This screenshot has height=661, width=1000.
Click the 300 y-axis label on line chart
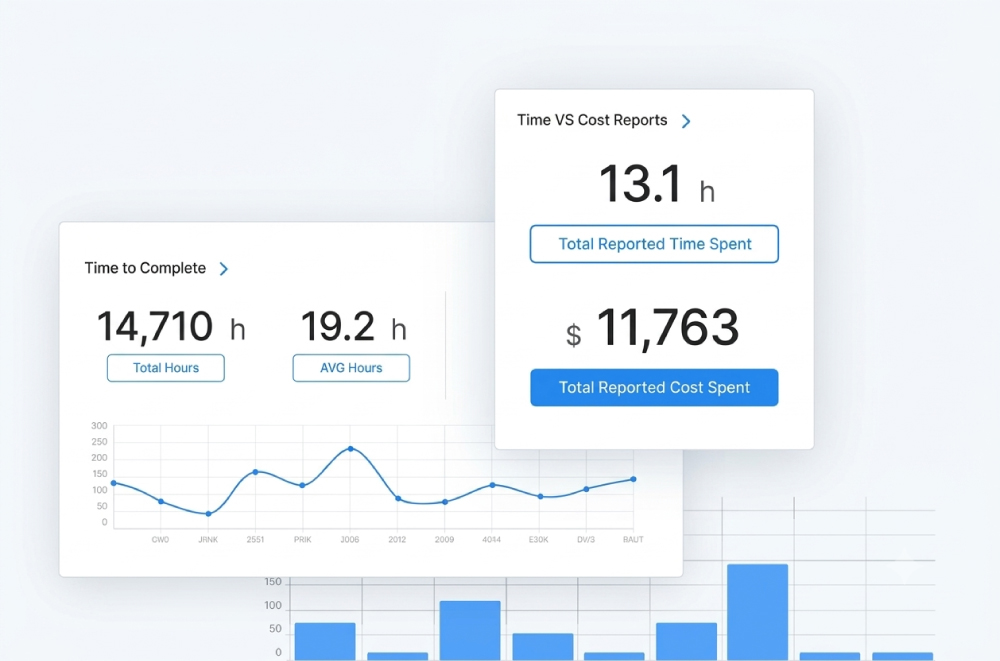(x=99, y=426)
